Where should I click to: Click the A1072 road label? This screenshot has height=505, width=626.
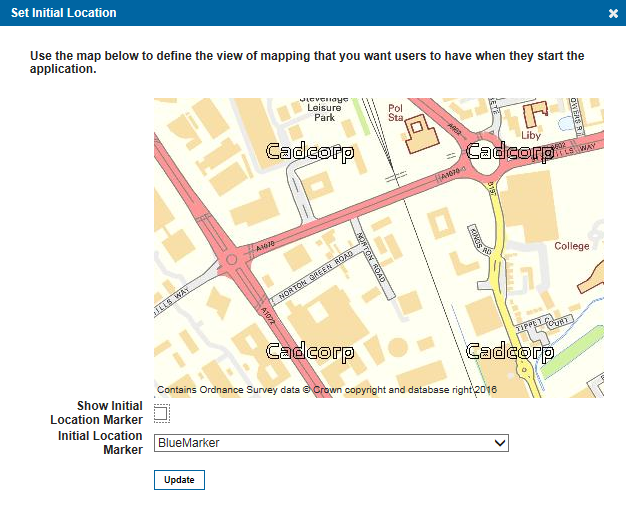coord(268,315)
